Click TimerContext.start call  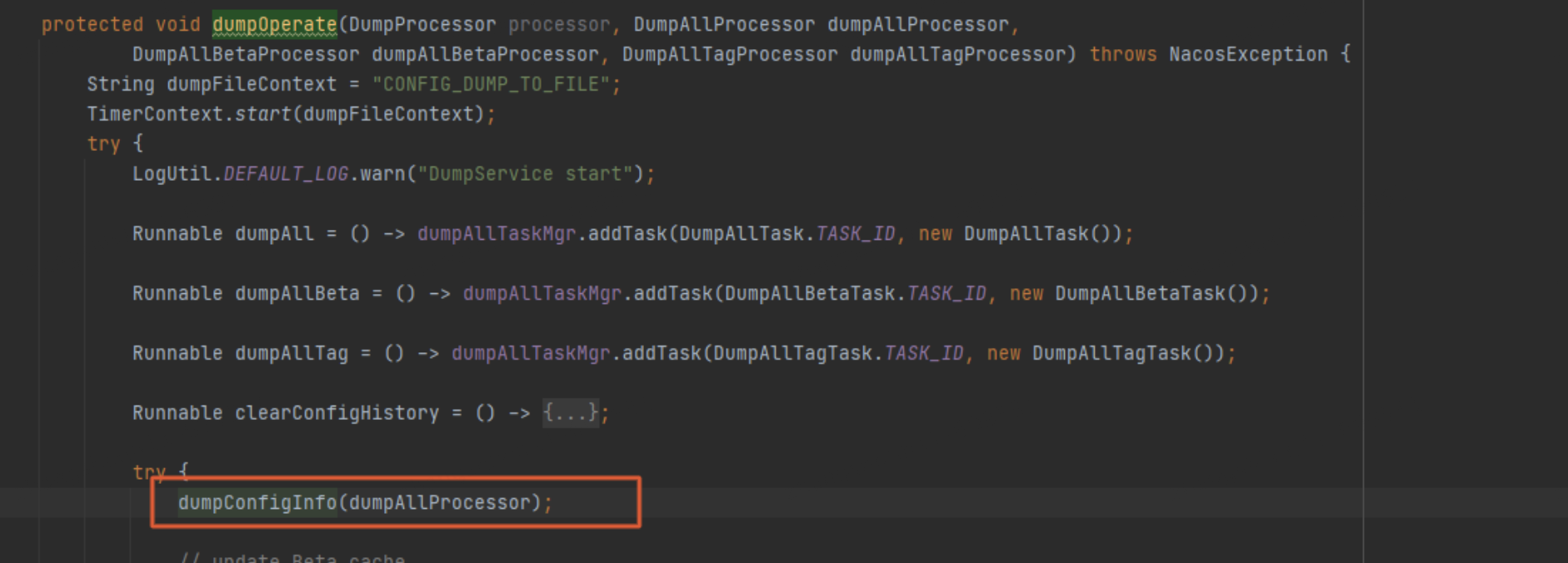pos(189,114)
